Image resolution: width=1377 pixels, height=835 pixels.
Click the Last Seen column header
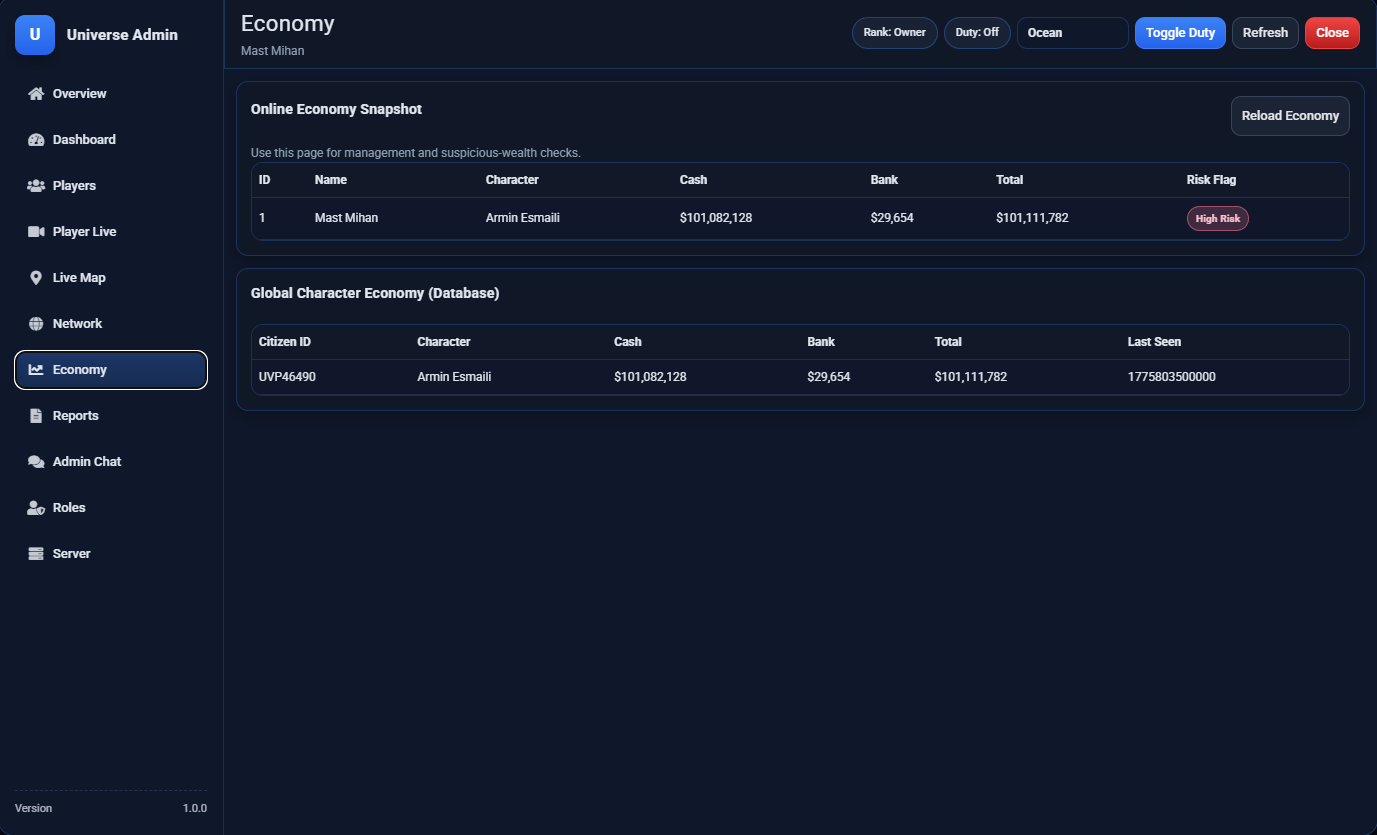[x=1154, y=342]
